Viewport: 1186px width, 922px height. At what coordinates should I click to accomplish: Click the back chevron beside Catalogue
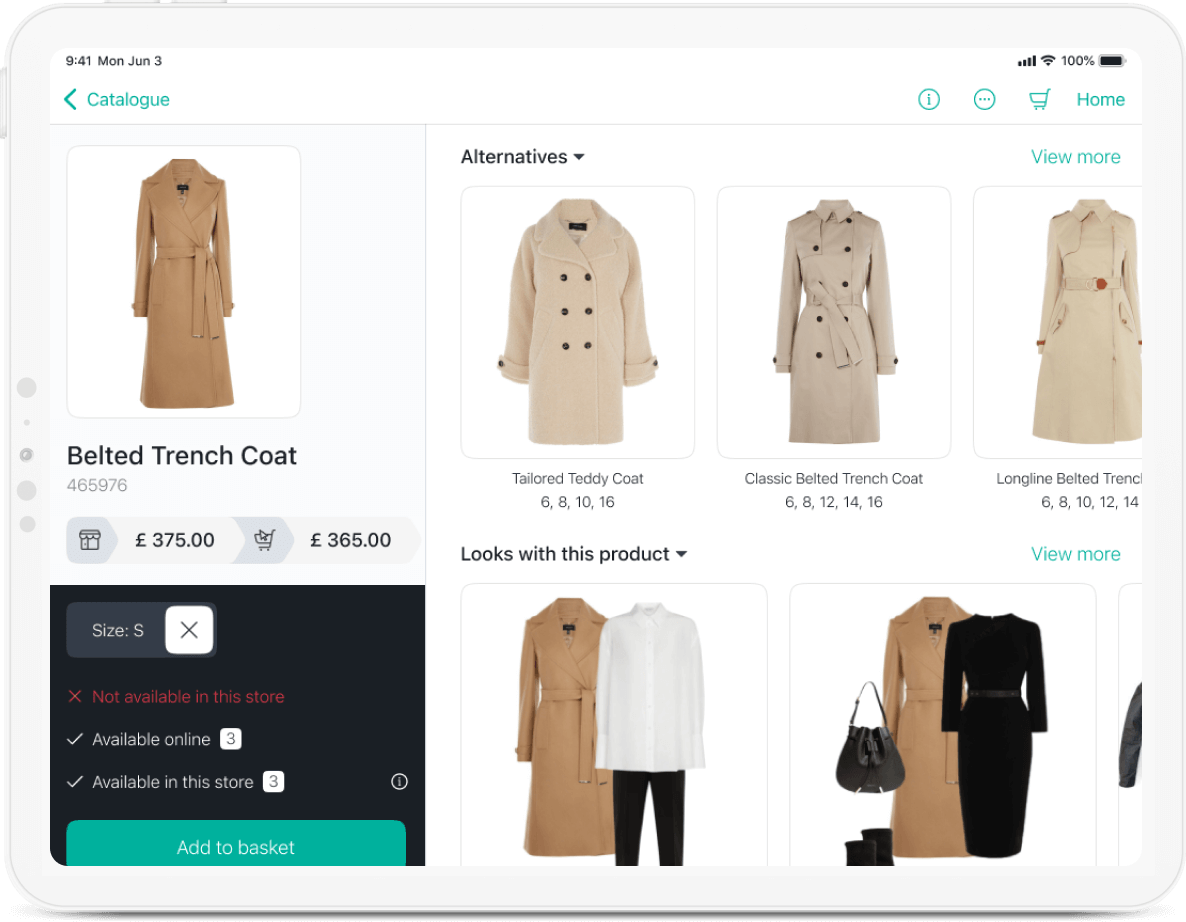click(70, 99)
